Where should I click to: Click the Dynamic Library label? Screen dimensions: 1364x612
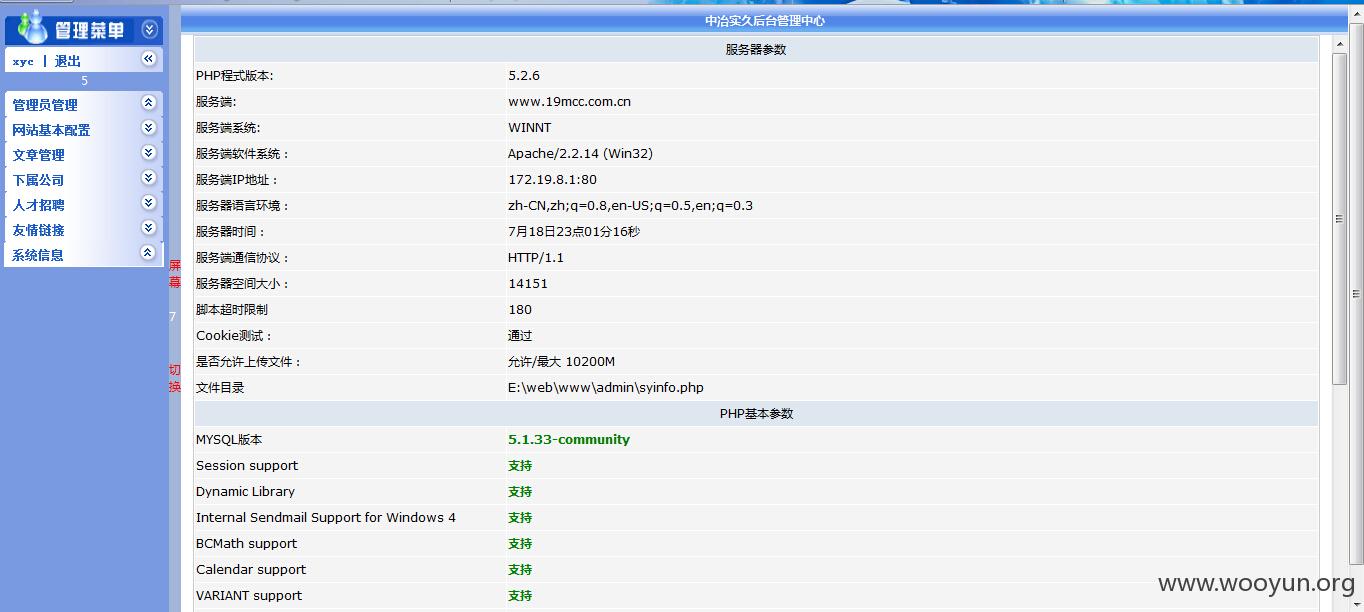[245, 492]
